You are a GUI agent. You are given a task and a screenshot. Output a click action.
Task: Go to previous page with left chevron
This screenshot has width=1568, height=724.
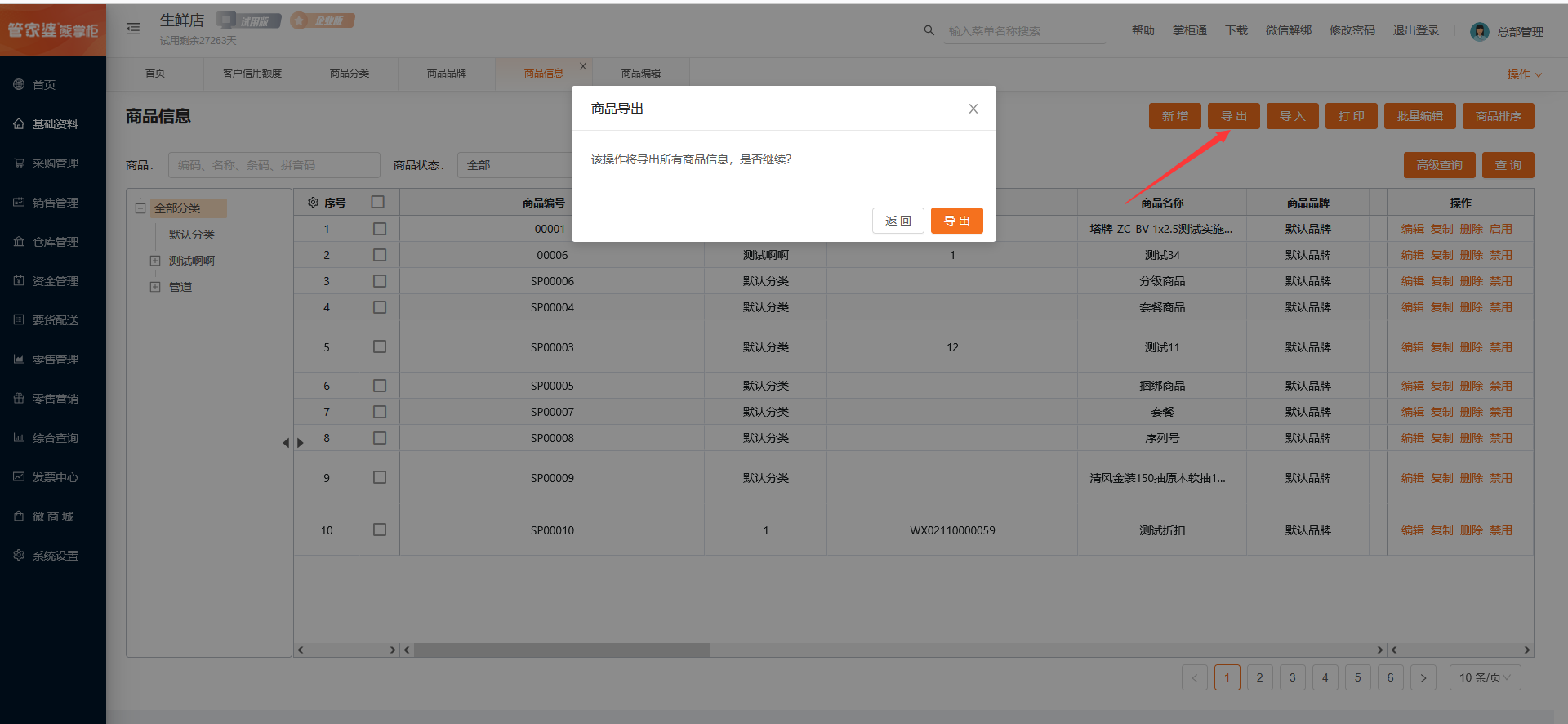[x=1195, y=677]
